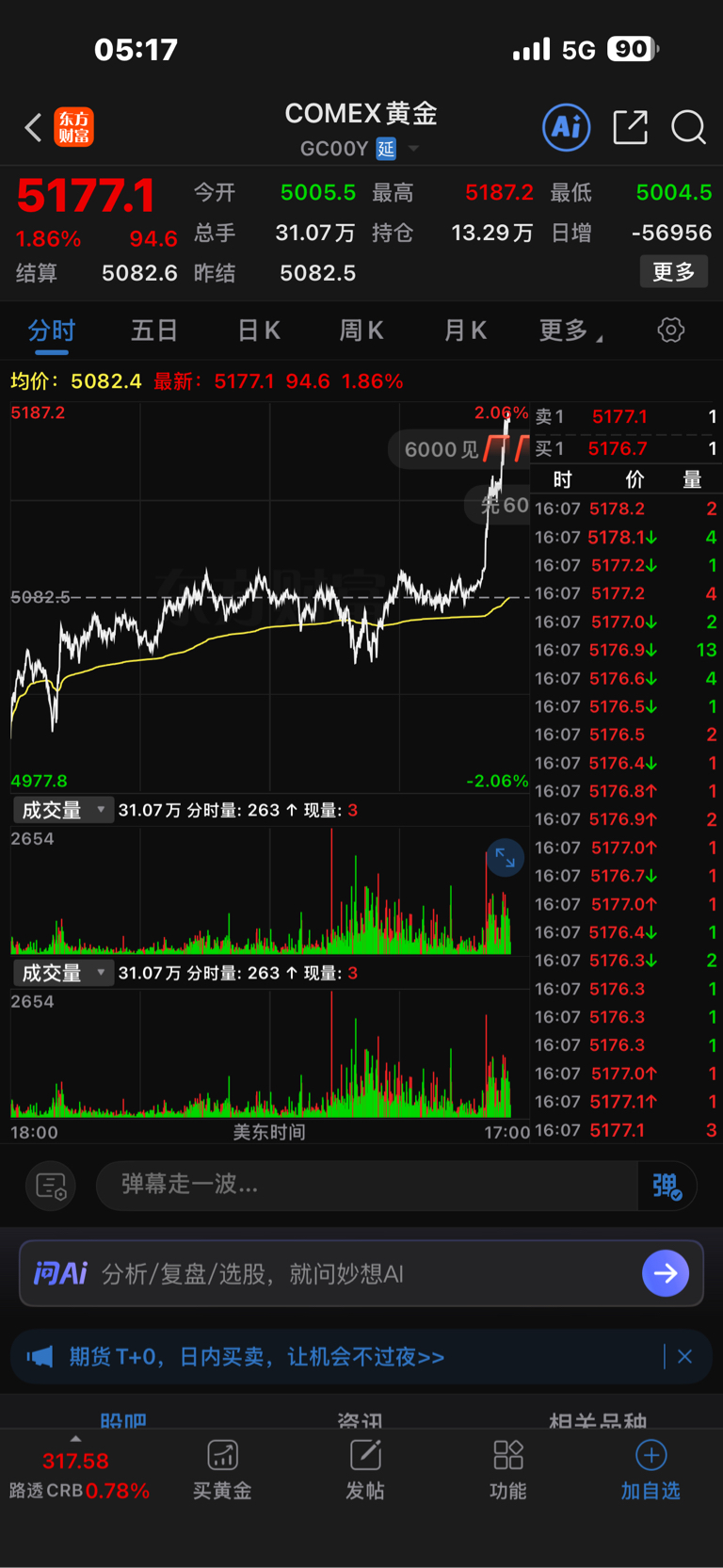Toggle the 弹 danmaku switch
This screenshot has height=1568, width=723.
pyautogui.click(x=667, y=1185)
